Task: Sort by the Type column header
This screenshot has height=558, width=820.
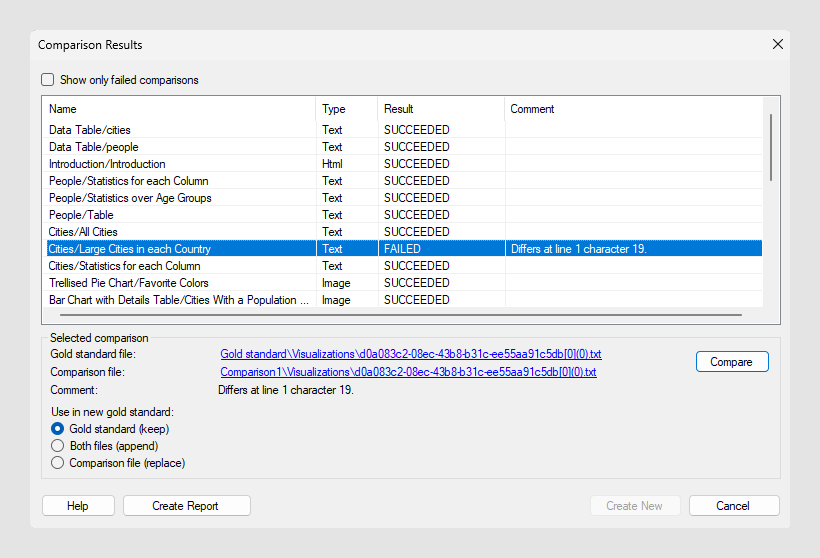Action: pos(347,109)
